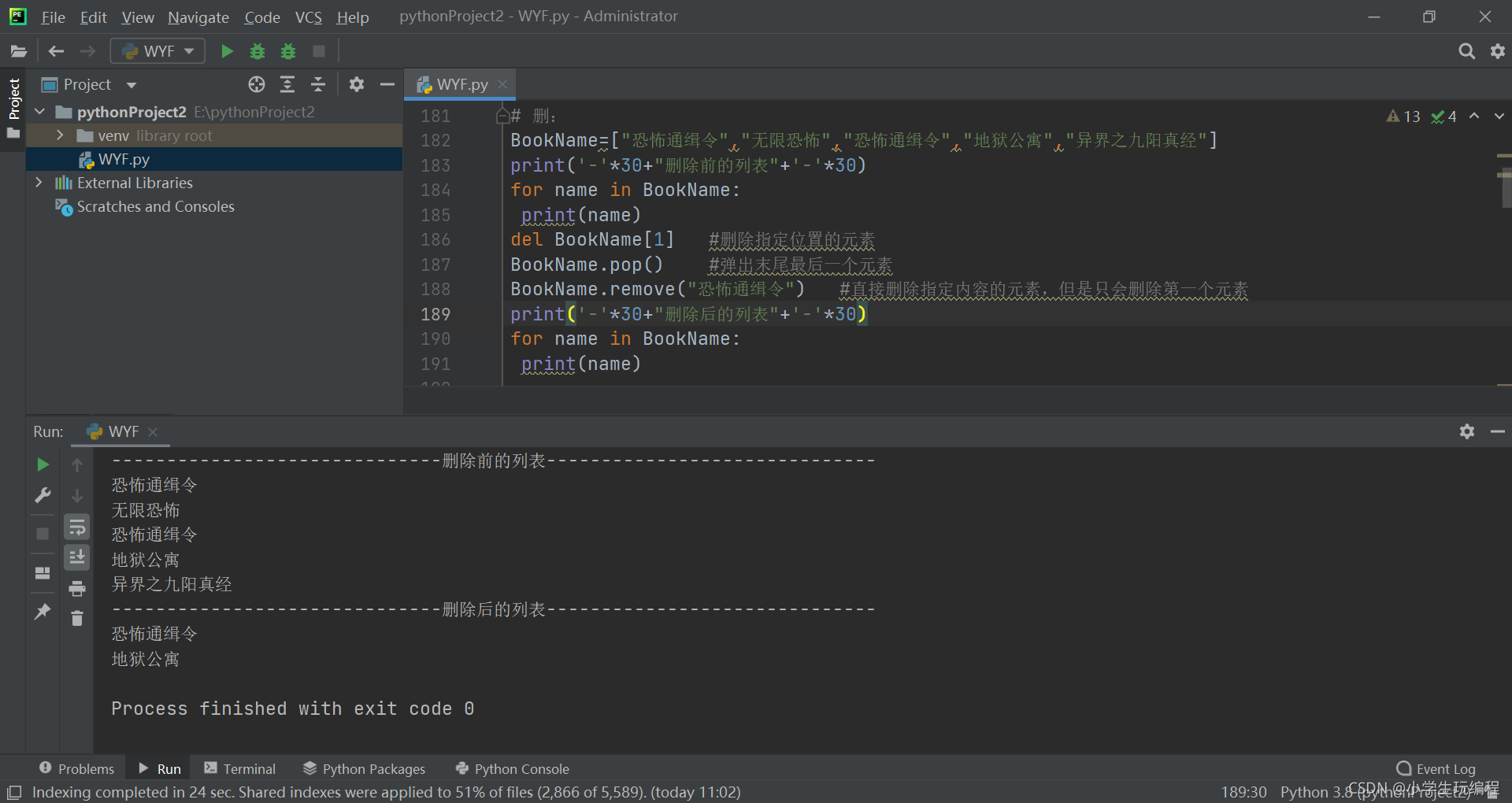The image size is (1512, 803).
Task: Toggle the Project tool window sidebar tab
Action: pyautogui.click(x=13, y=108)
